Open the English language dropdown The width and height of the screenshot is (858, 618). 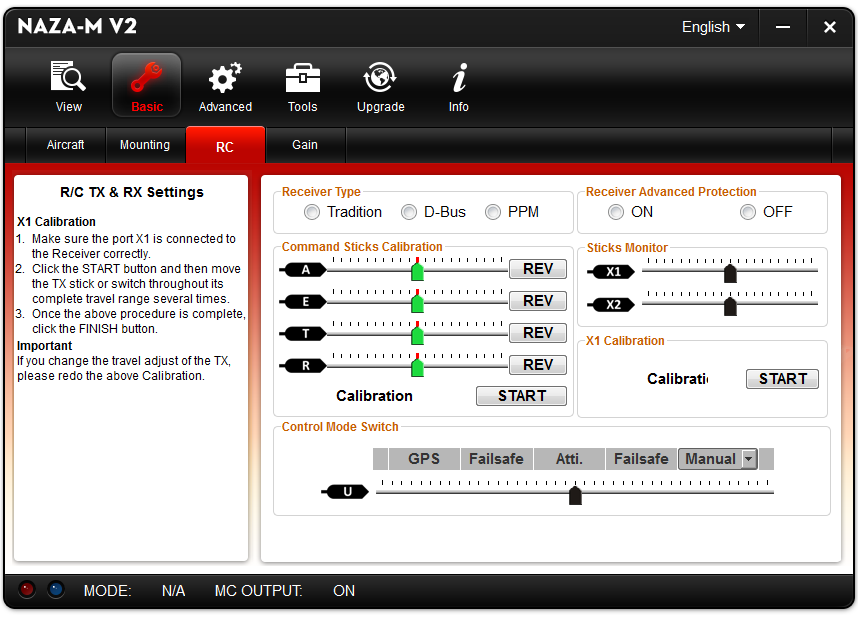tap(713, 27)
